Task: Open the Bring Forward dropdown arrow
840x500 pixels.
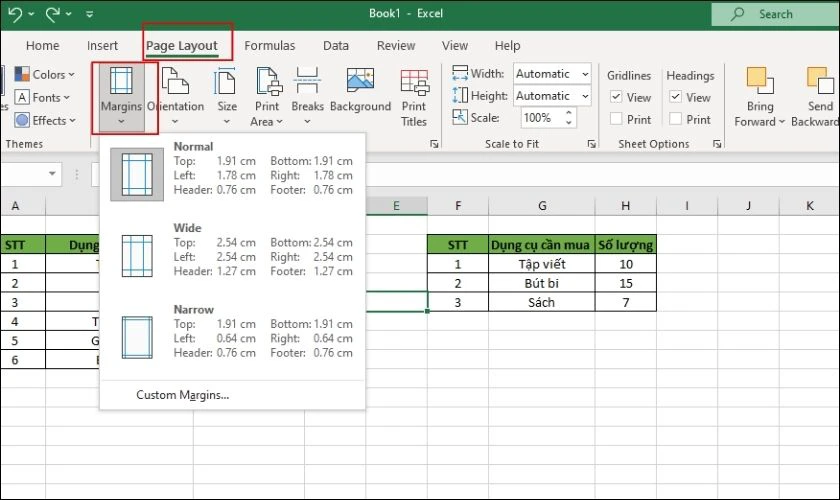Action: pyautogui.click(x=782, y=122)
